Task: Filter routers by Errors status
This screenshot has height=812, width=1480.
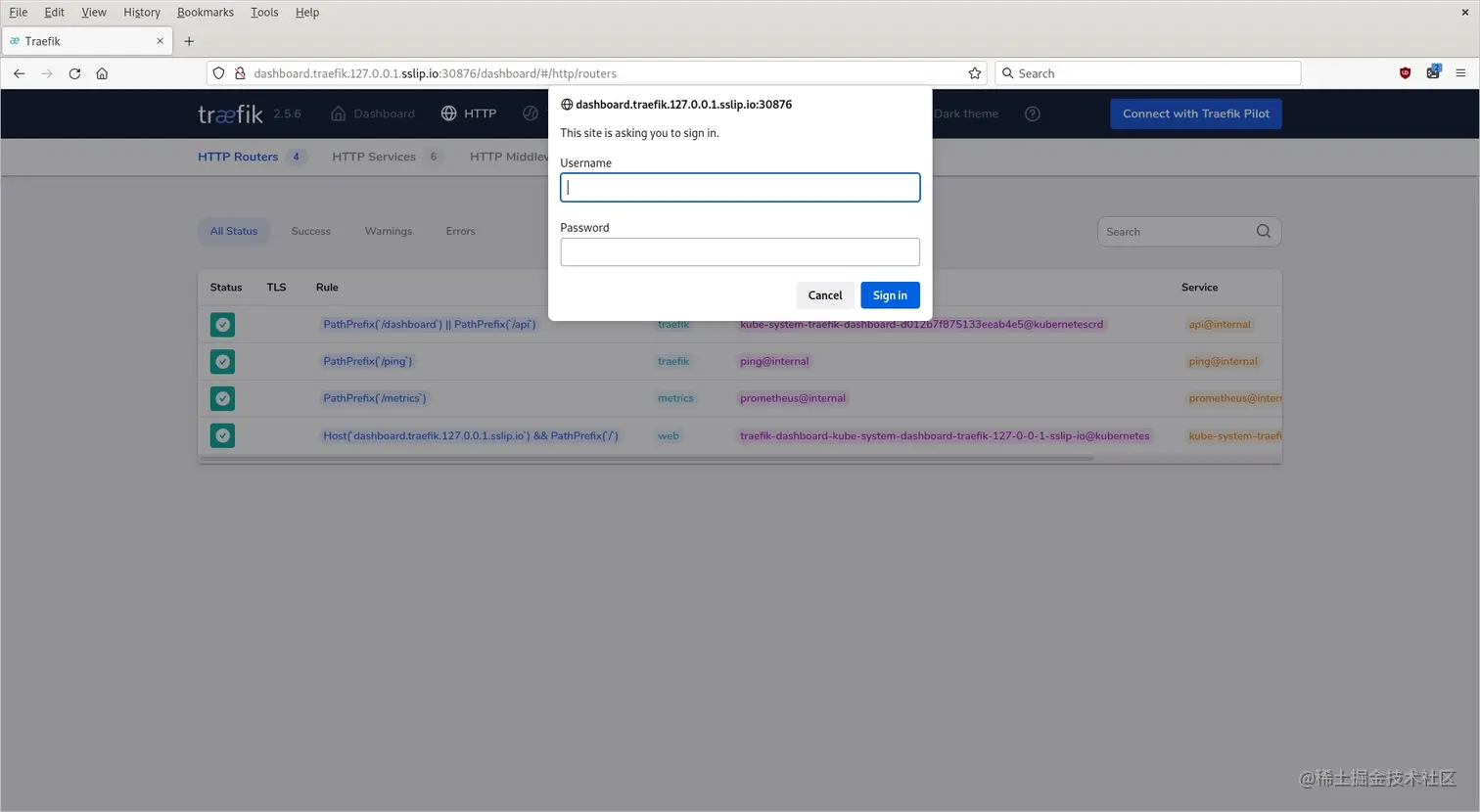Action: [x=460, y=231]
